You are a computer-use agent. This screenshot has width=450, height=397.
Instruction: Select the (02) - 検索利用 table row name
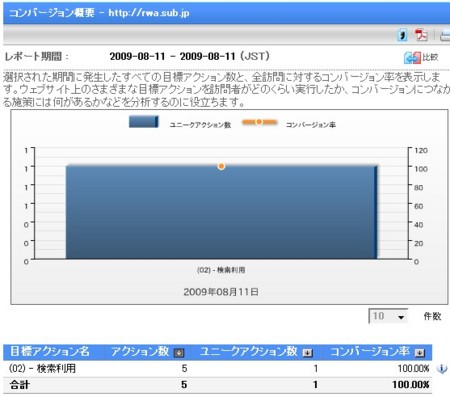(x=42, y=368)
